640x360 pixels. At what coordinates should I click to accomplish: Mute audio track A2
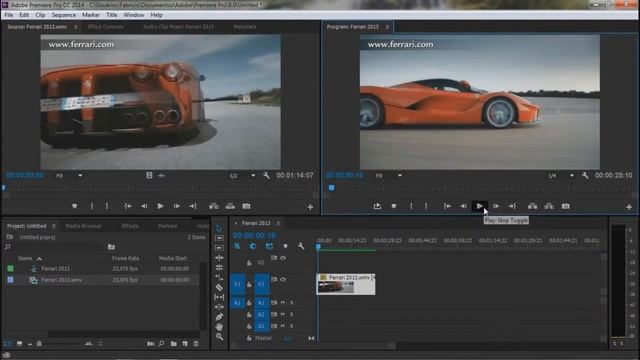(283, 315)
